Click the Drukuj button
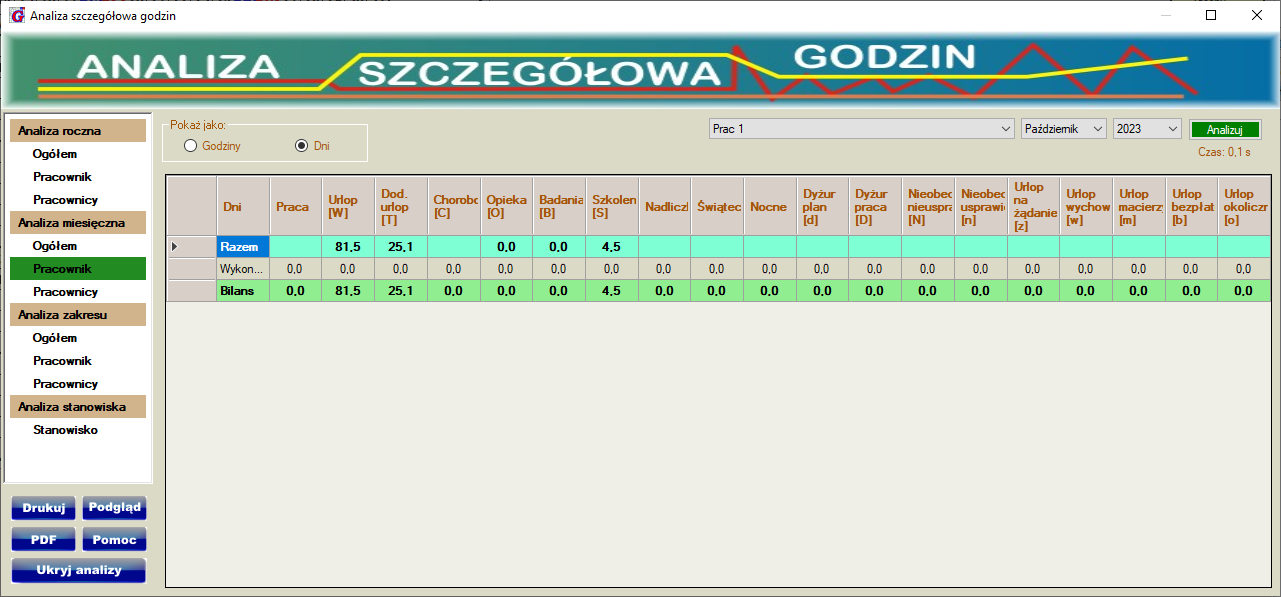The width and height of the screenshot is (1281, 597). coord(43,508)
